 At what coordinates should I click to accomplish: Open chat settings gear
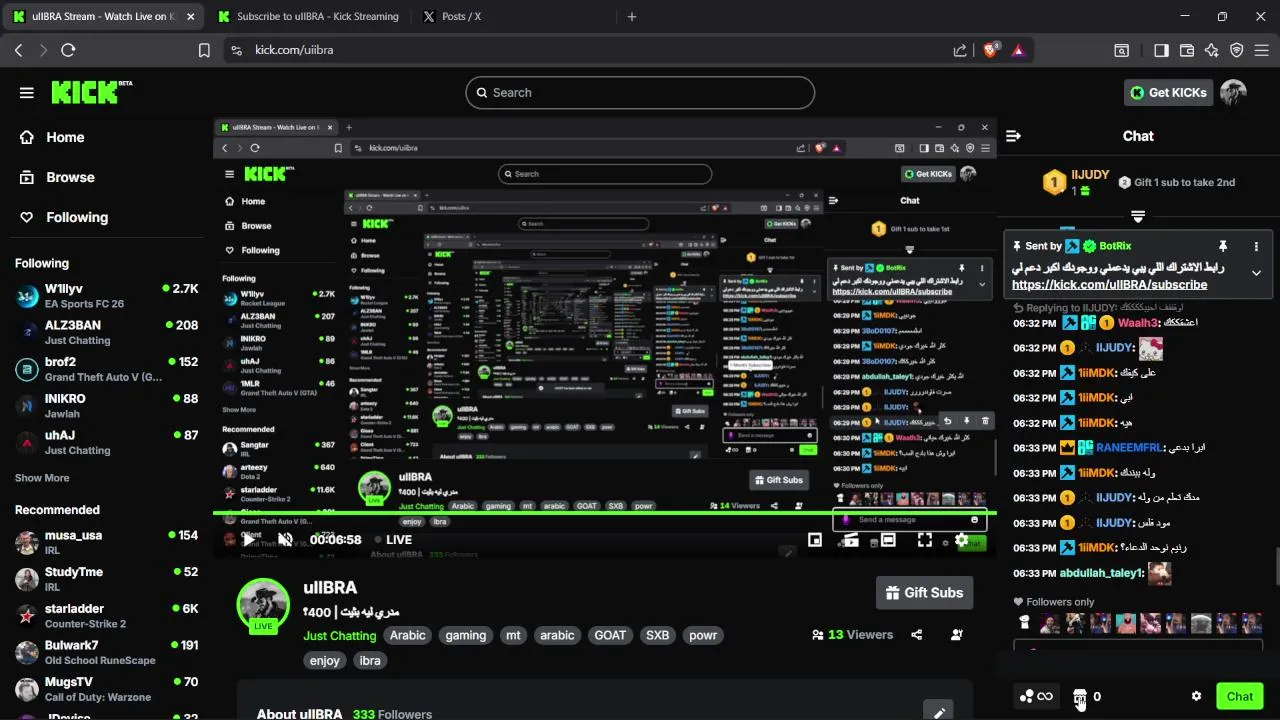pyautogui.click(x=1196, y=696)
